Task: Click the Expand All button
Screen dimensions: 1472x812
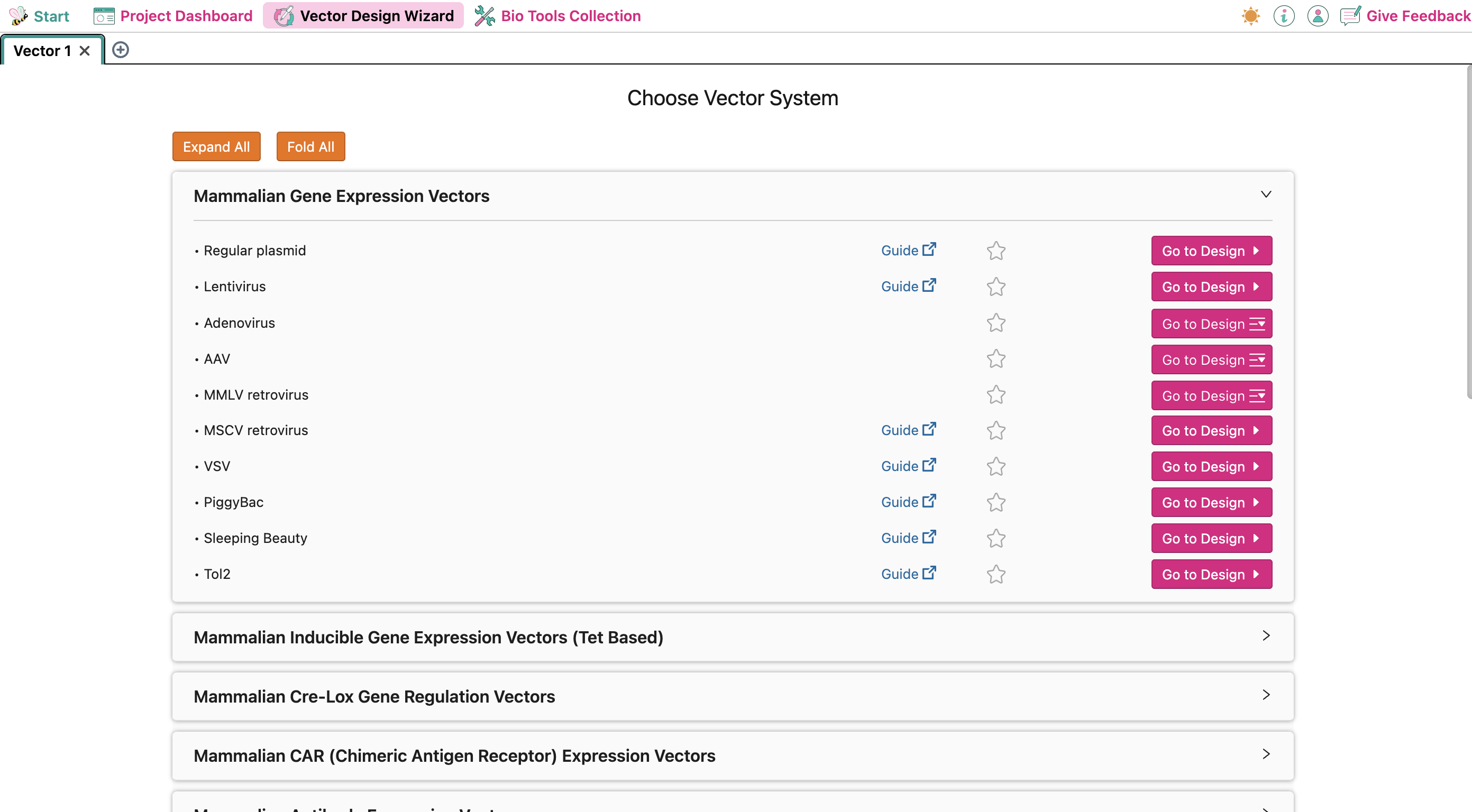Action: (216, 147)
